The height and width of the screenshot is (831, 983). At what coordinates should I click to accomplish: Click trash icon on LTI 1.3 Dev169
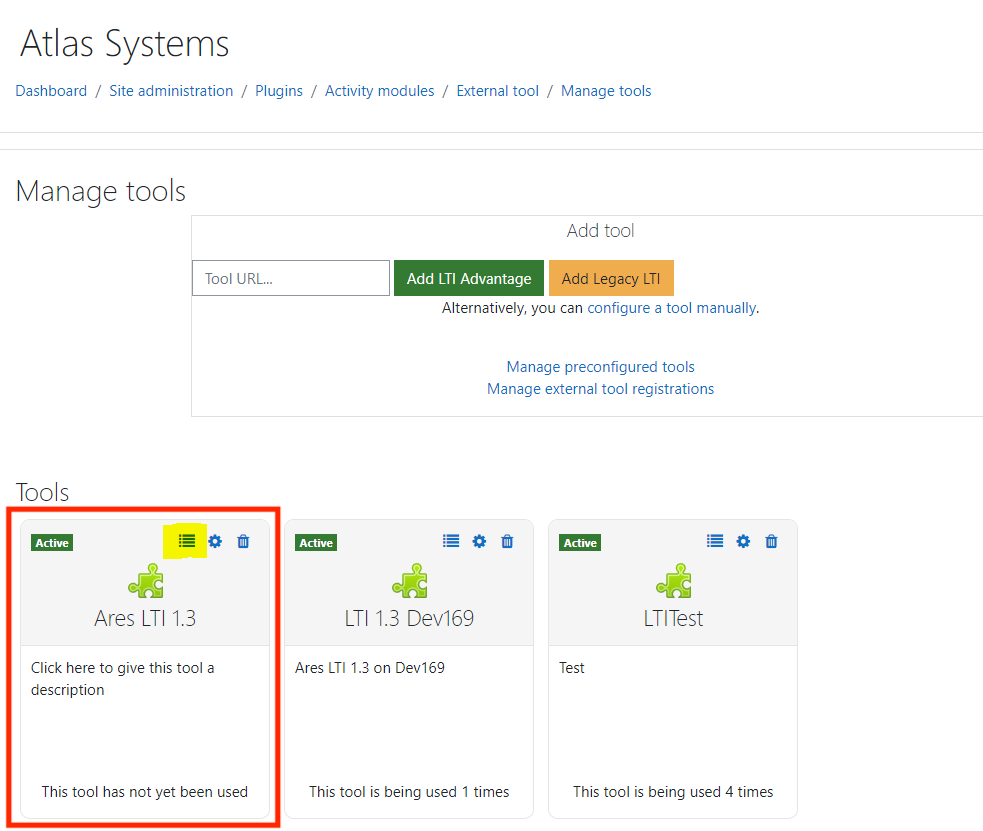click(x=507, y=541)
